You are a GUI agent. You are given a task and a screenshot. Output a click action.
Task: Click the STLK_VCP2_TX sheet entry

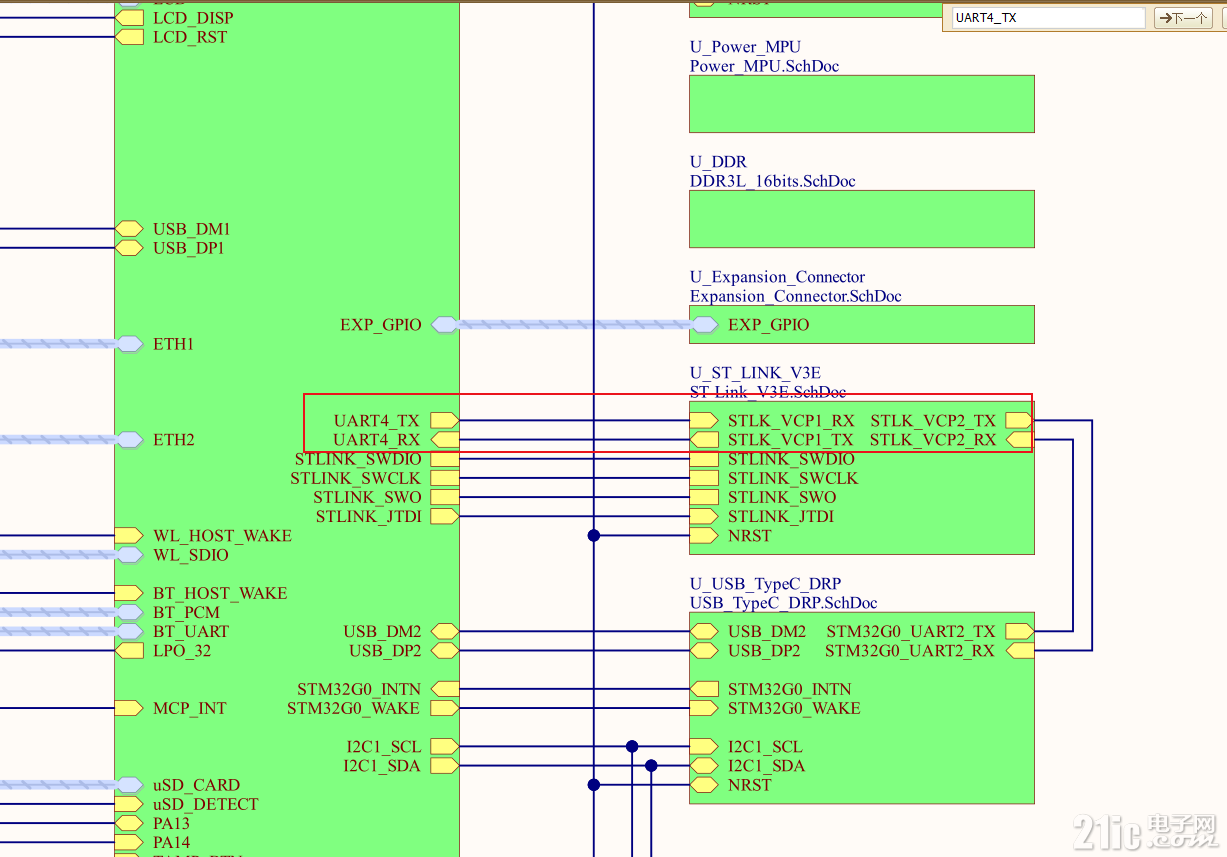[1018, 420]
